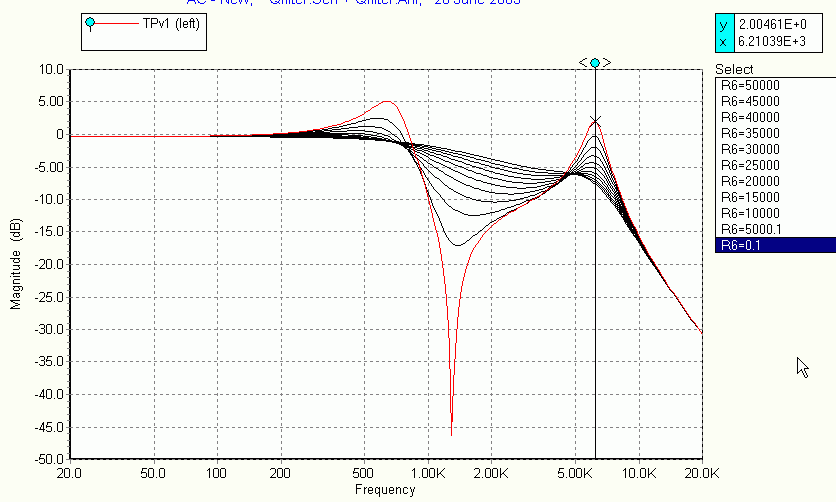836x502 pixels.
Task: Click the left arrow of the cursor handle
Action: (583, 63)
